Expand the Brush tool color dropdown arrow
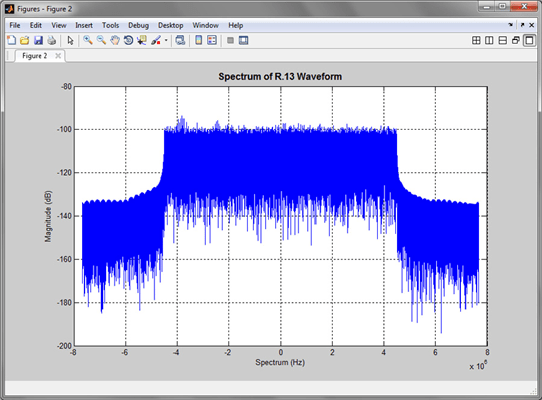This screenshot has width=542, height=400. (x=166, y=40)
